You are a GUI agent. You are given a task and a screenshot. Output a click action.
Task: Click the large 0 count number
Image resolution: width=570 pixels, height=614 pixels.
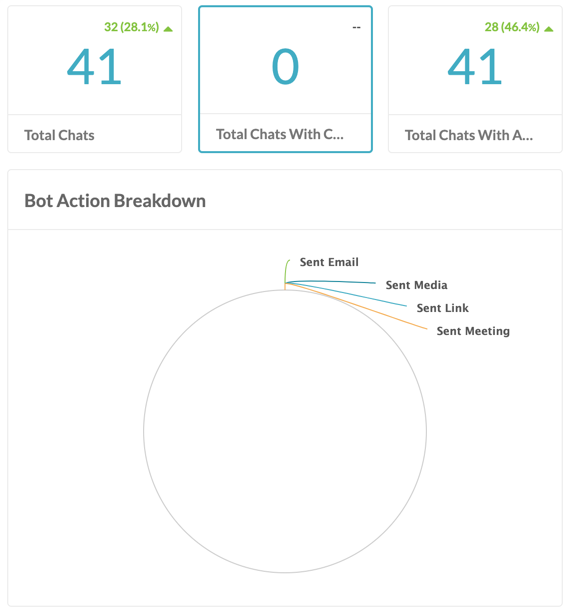(x=285, y=67)
